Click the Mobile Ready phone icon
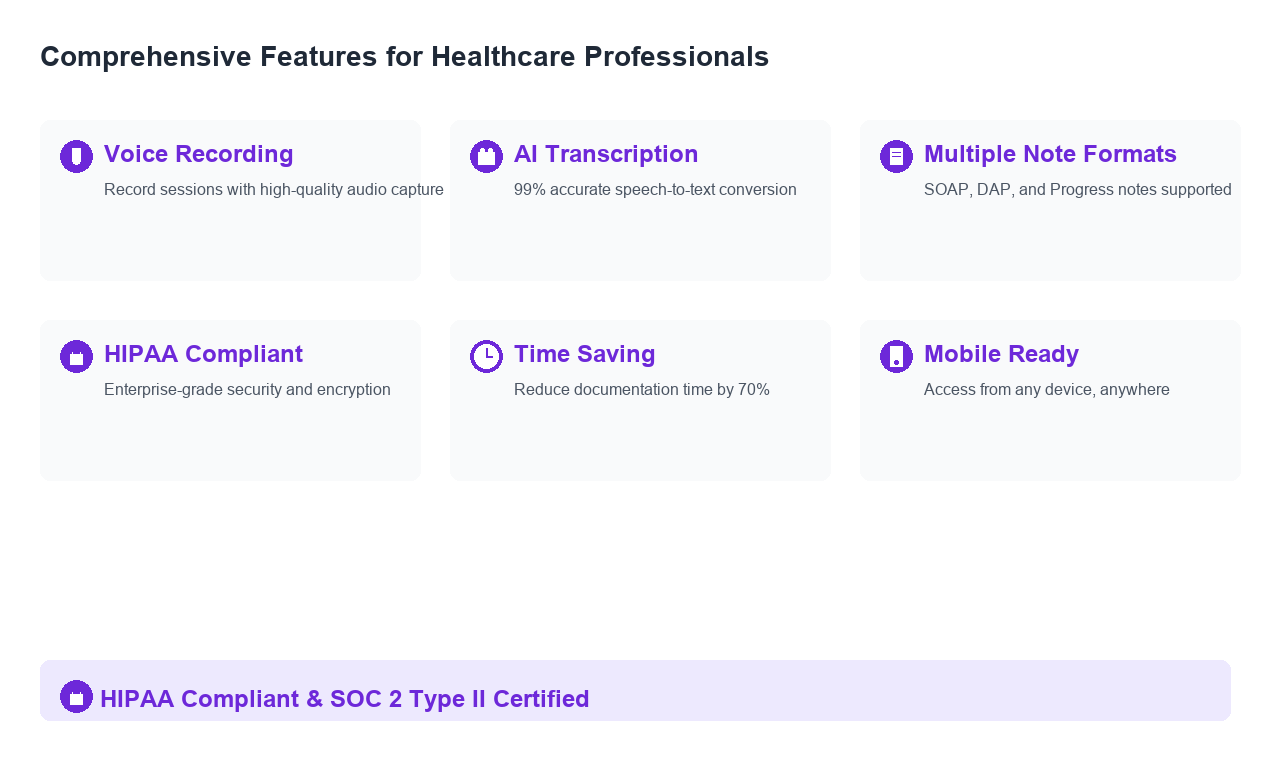Image resolution: width=1270 pixels, height=760 pixels. pyautogui.click(x=896, y=356)
